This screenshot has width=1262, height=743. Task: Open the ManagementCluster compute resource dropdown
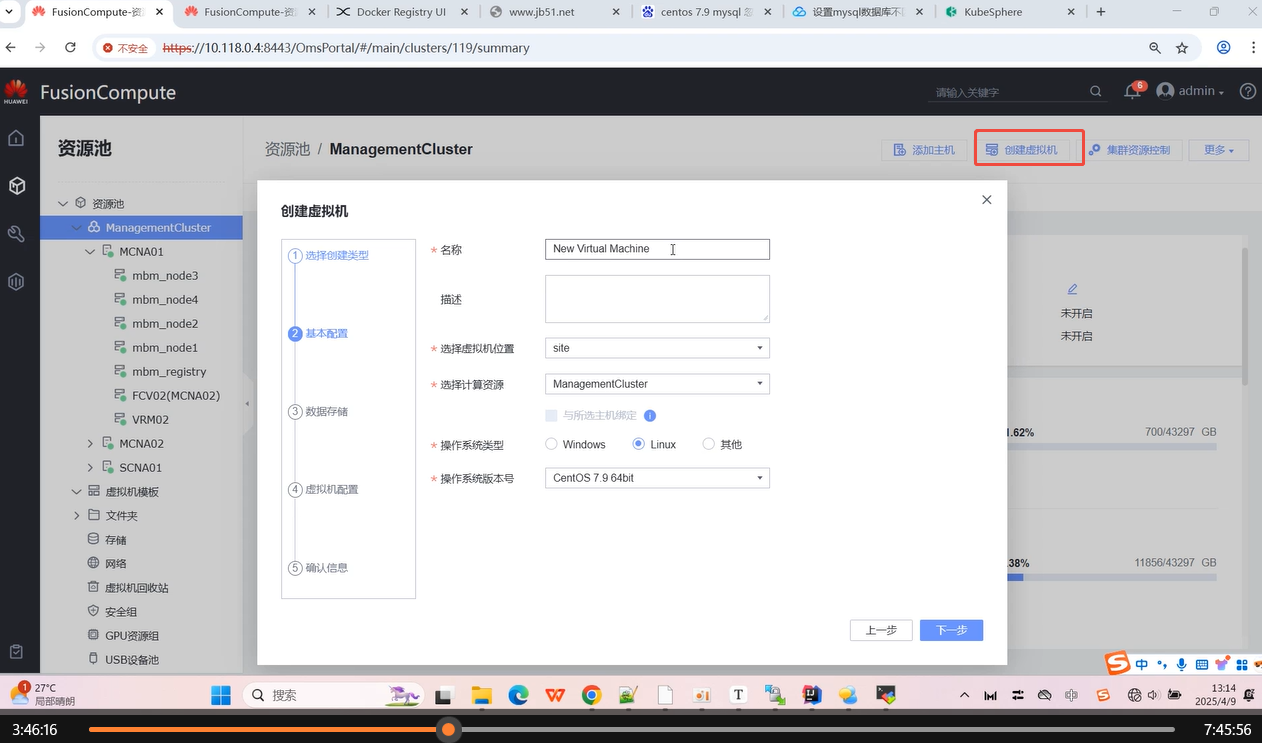click(657, 384)
